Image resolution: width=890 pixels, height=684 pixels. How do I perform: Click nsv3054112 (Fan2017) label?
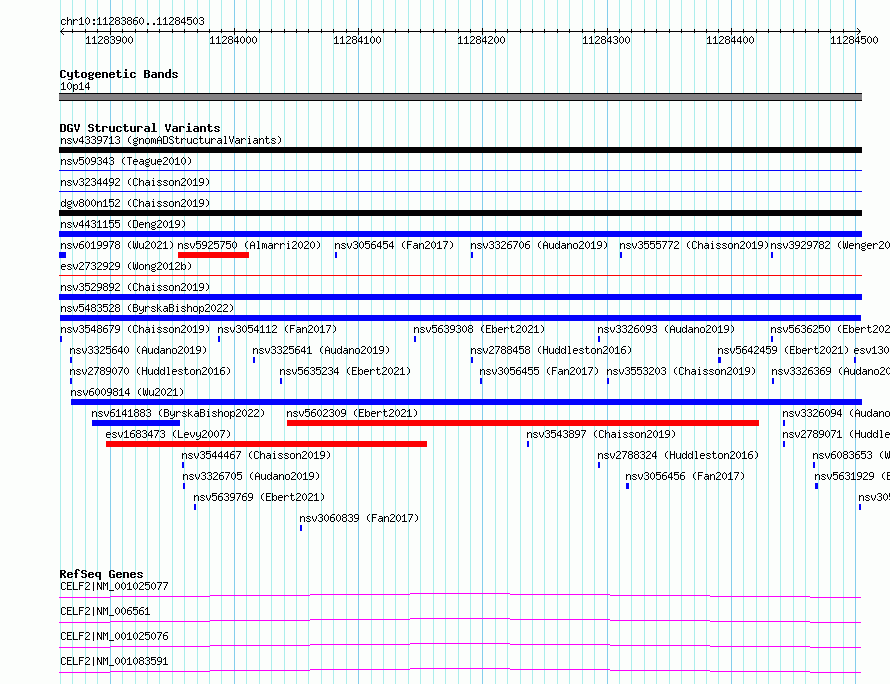(277, 329)
